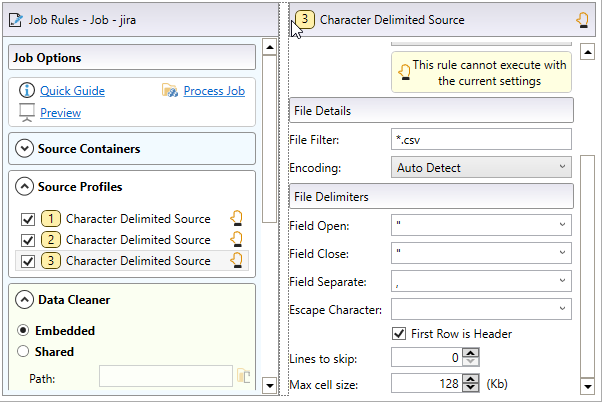Click warning hand icon beside source profile 2
This screenshot has height=404, width=604.
point(237,239)
